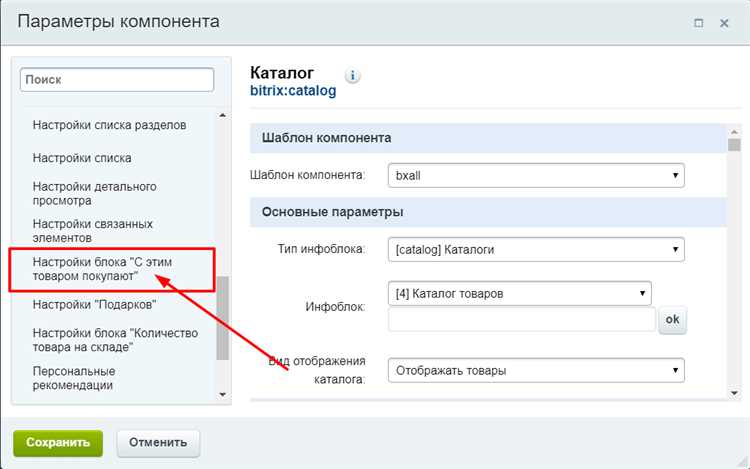Click the ok button beside Инфоблок

(x=673, y=319)
